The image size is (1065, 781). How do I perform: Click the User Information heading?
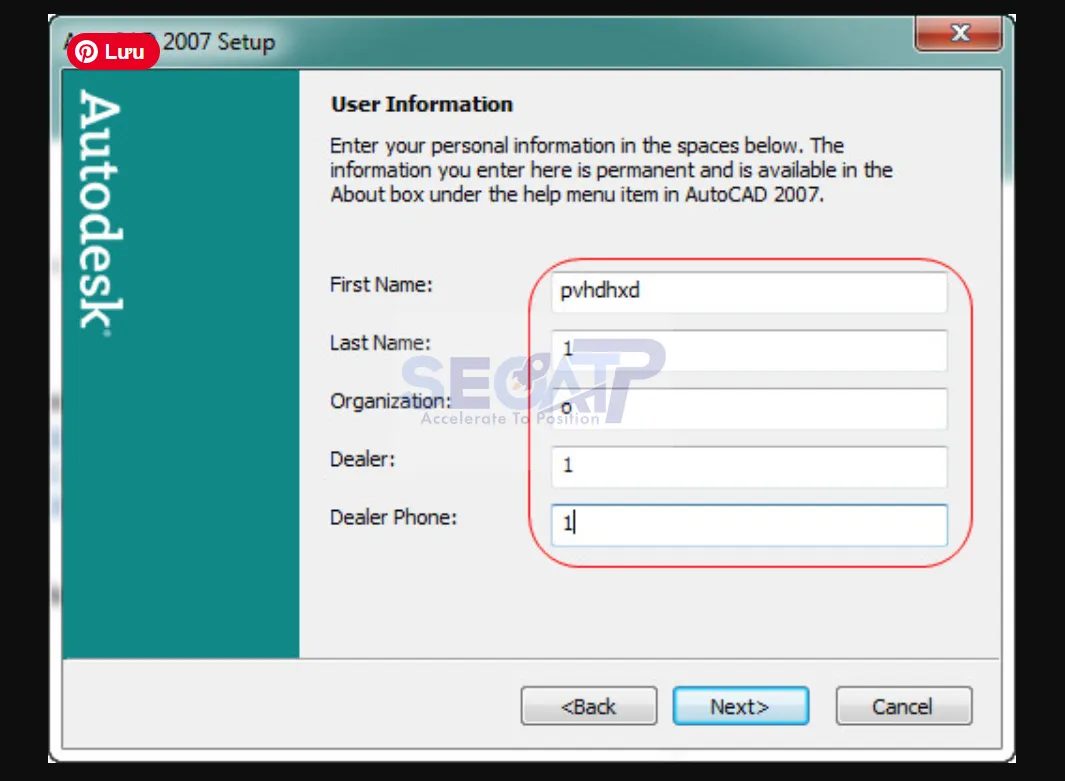click(421, 104)
